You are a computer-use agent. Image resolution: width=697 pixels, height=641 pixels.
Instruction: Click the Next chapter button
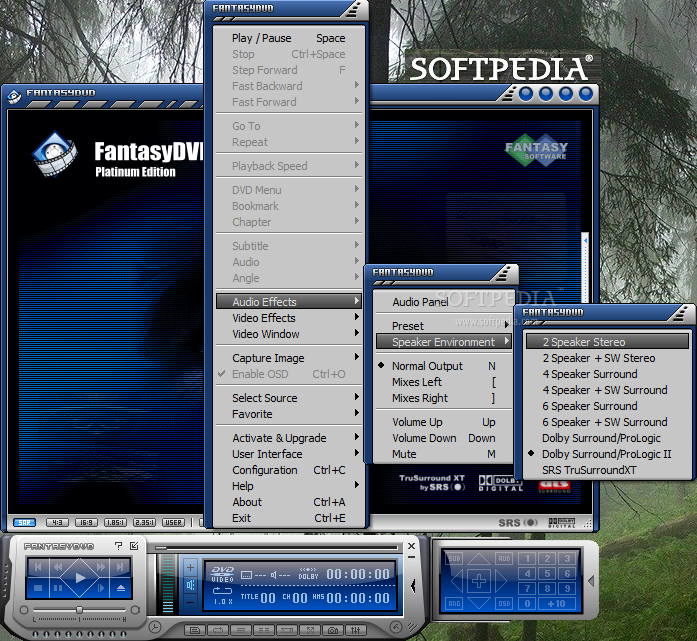pyautogui.click(x=120, y=567)
